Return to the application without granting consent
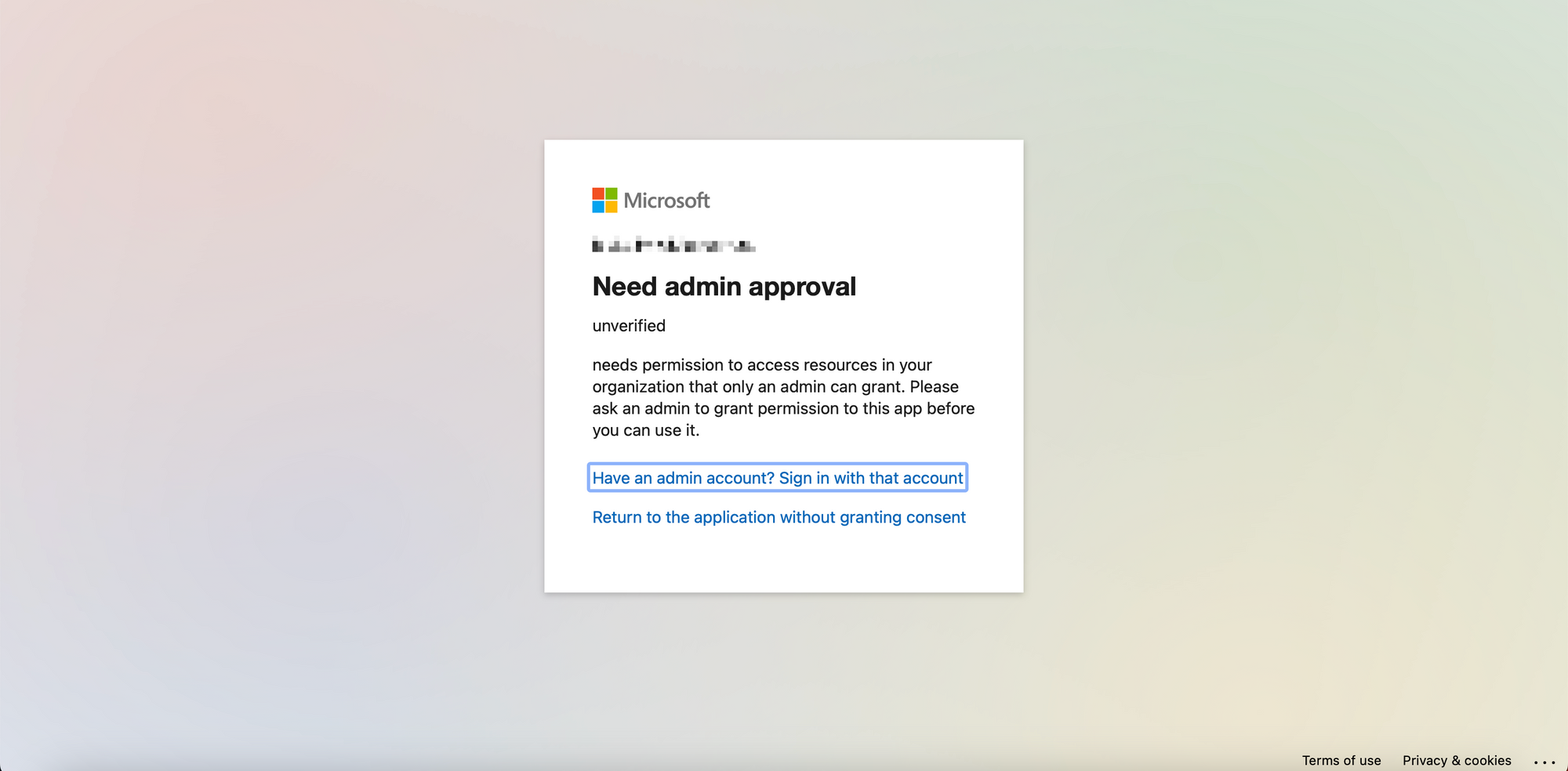This screenshot has height=771, width=1568. pos(779,517)
